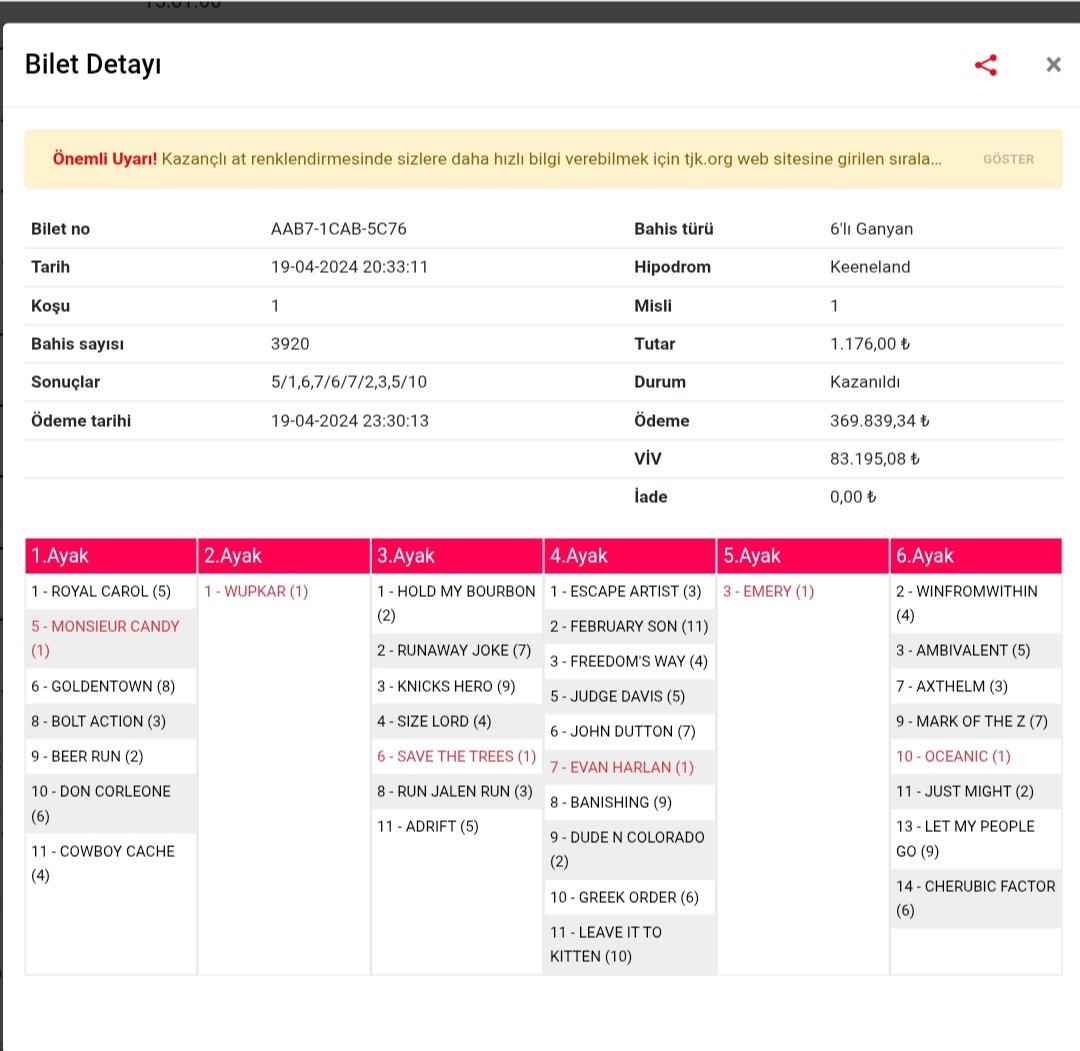
Task: Select horse 6 - GOLDENTOWN (8)
Action: pos(111,687)
